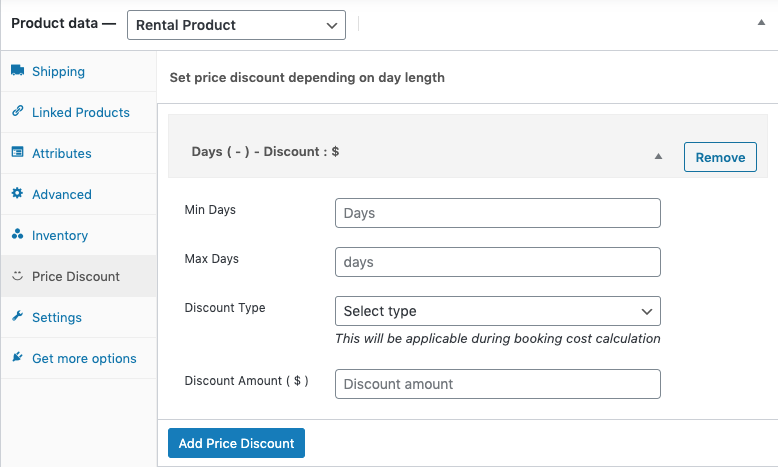This screenshot has height=467, width=778.
Task: Focus the Max Days input field
Action: [497, 262]
